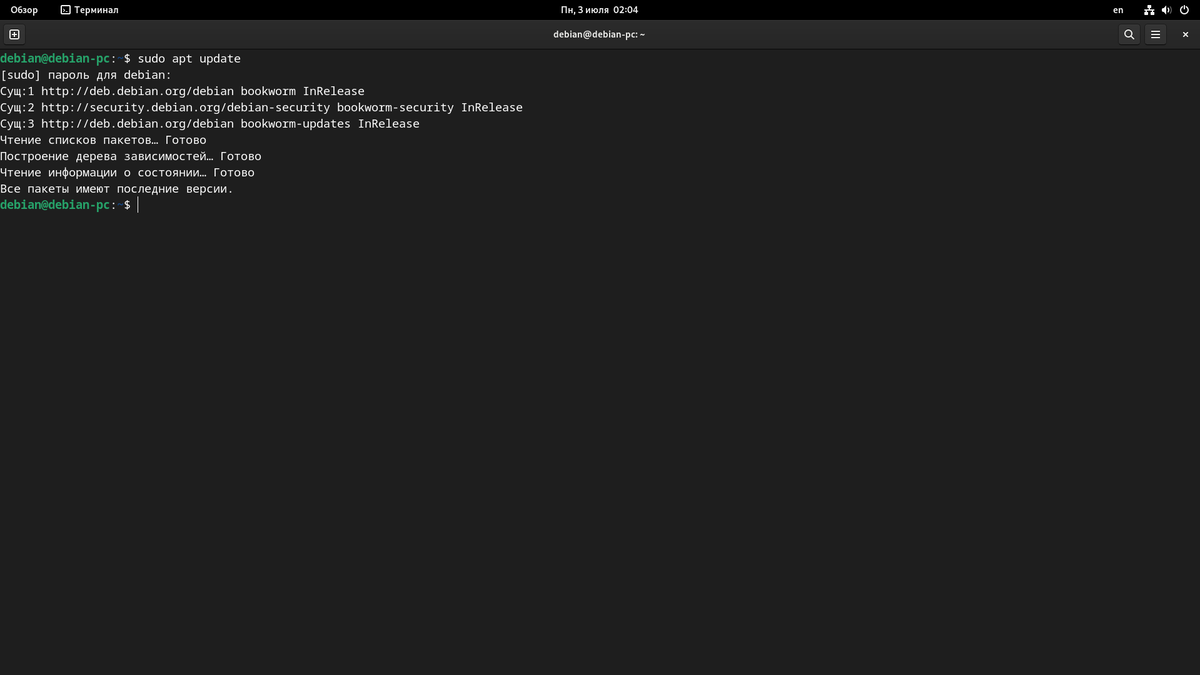
Task: Select the Сущ:1 deb.debian.org bookworm InRelease line
Action: pos(182,91)
